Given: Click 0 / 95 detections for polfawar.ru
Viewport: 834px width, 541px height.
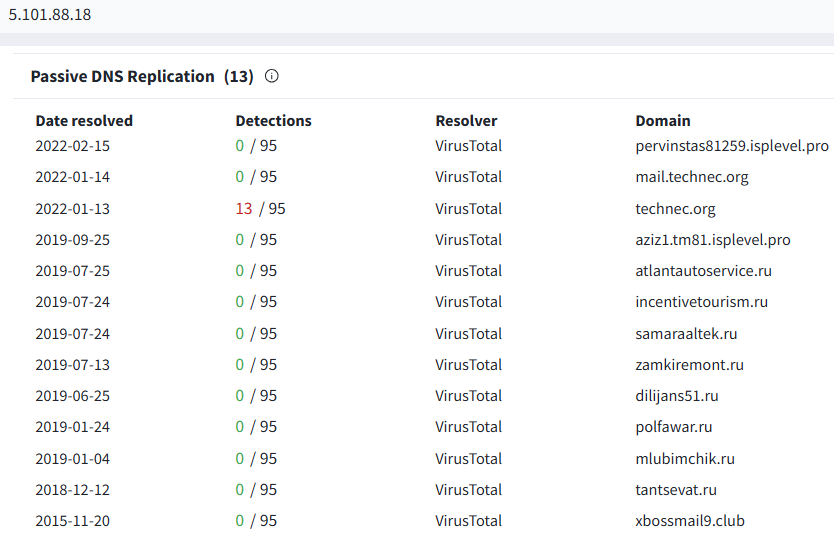Looking at the screenshot, I should pos(256,427).
